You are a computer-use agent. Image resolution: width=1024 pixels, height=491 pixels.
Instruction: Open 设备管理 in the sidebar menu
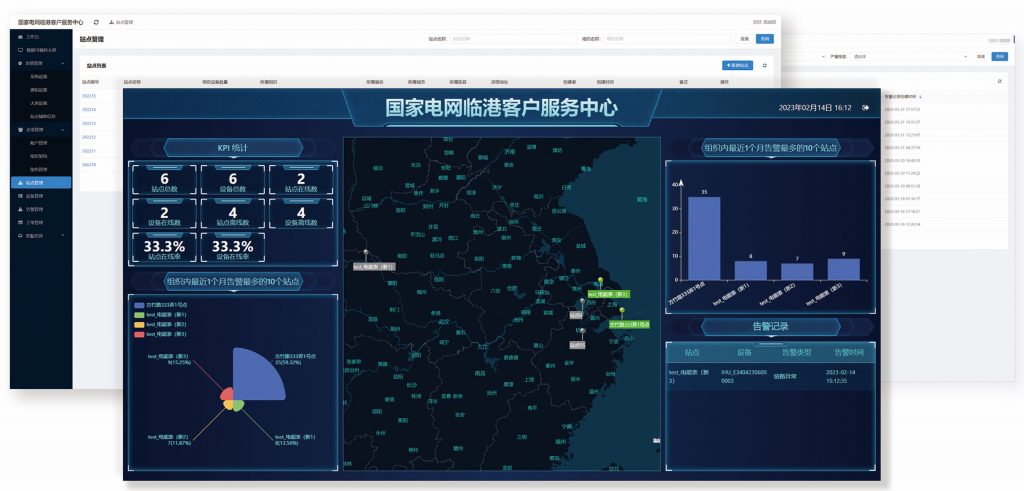point(40,196)
